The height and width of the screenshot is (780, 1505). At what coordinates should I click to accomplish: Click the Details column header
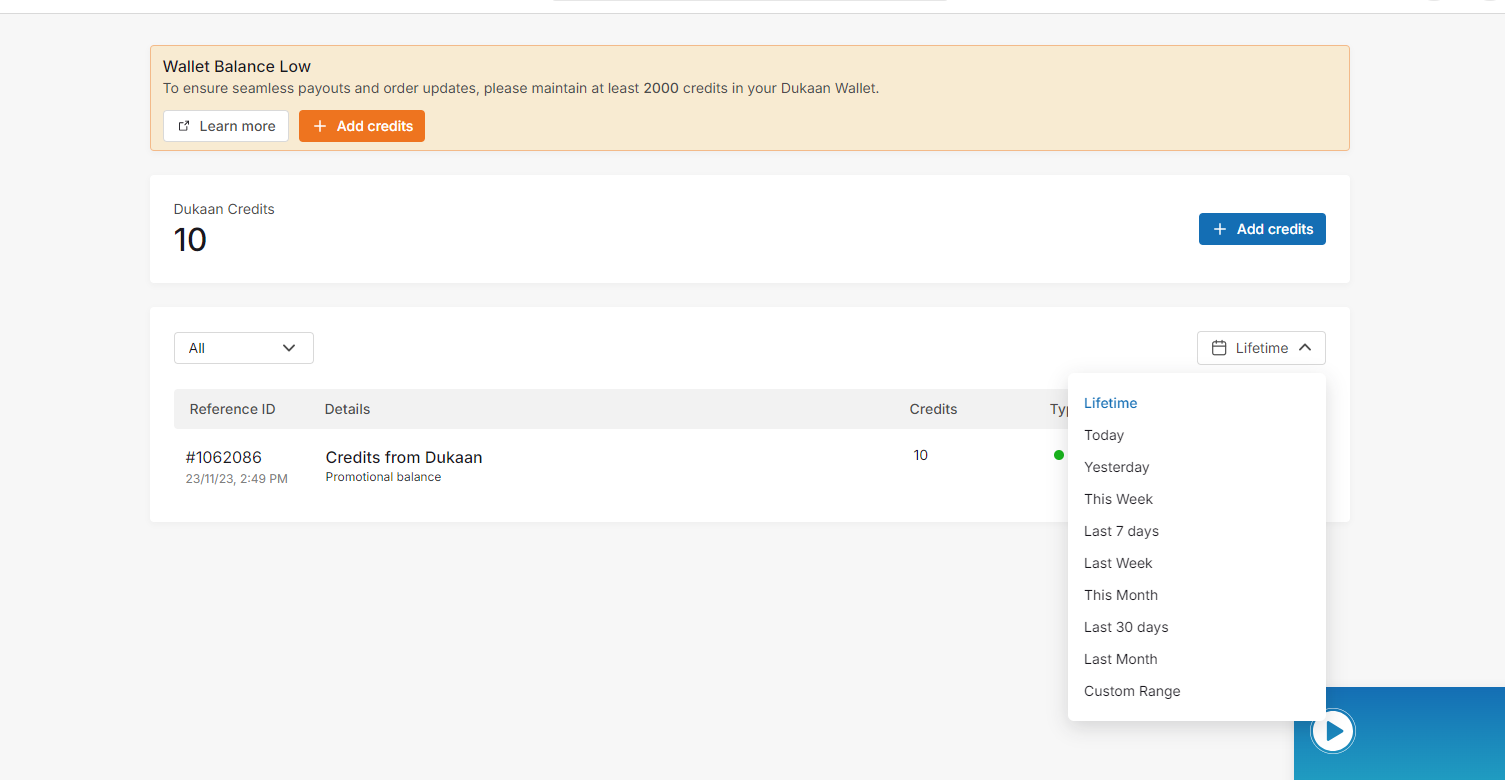point(347,409)
